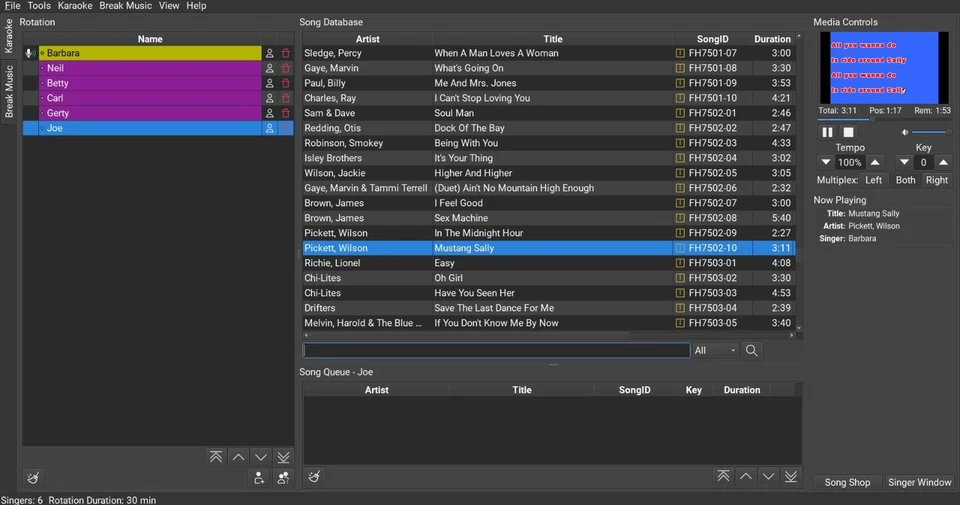Set multiplex to Left channel
Viewport: 960px width, 505px height.
click(874, 180)
